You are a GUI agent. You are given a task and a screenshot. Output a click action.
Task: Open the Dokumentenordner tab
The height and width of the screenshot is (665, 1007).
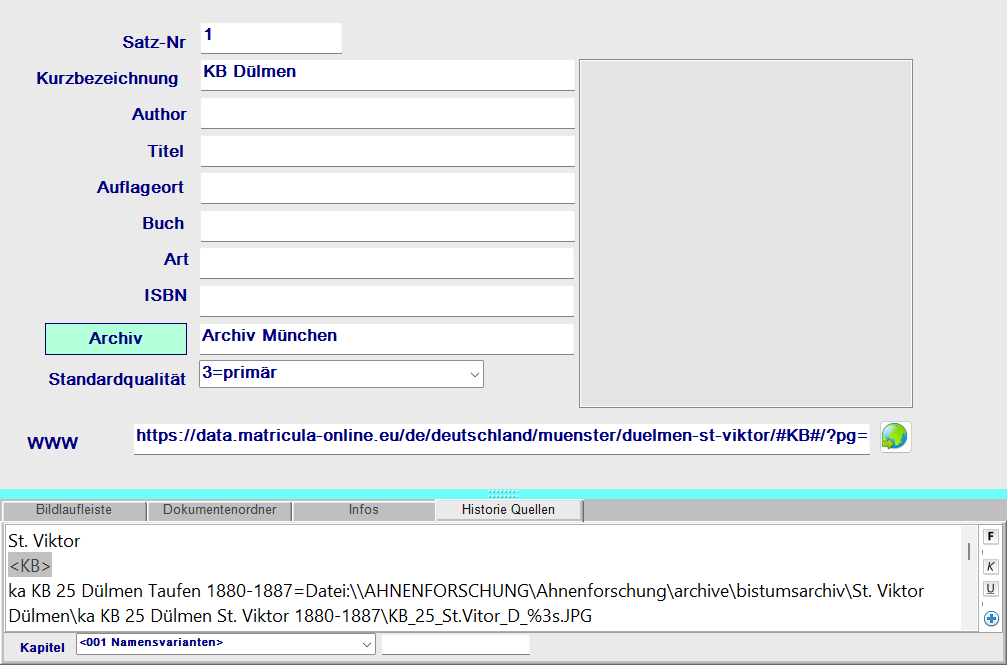tap(219, 510)
